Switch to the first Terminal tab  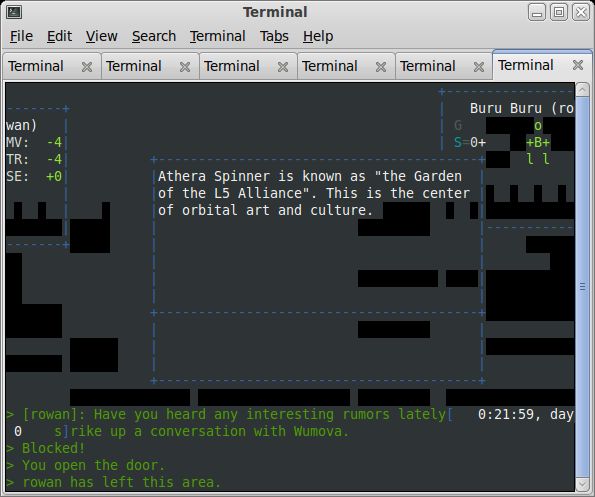tap(36, 66)
